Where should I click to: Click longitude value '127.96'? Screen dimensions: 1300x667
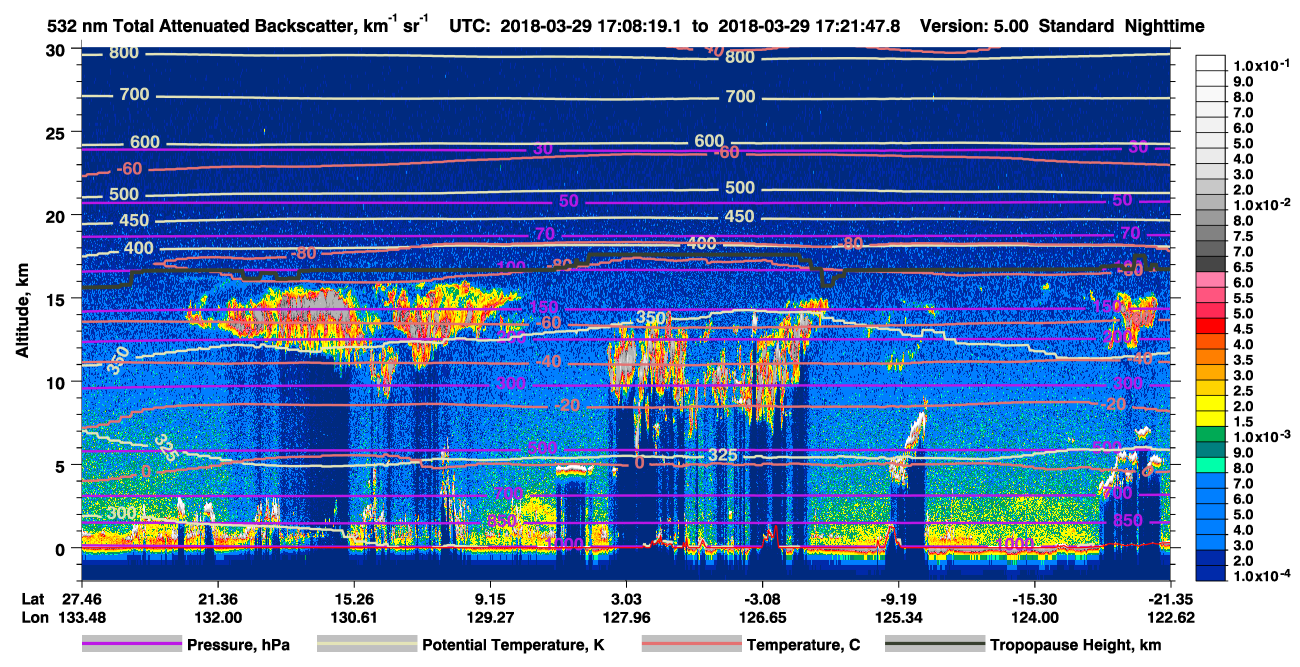point(626,617)
